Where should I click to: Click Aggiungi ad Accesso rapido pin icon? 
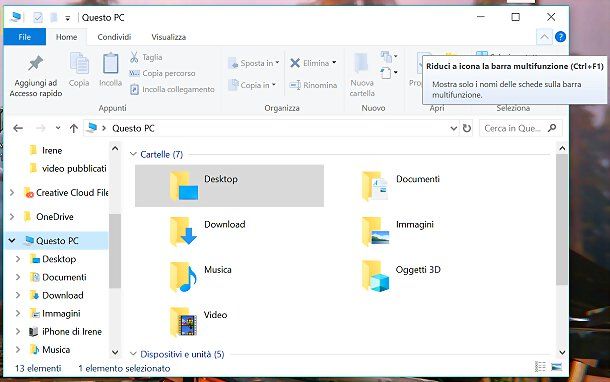[35, 63]
